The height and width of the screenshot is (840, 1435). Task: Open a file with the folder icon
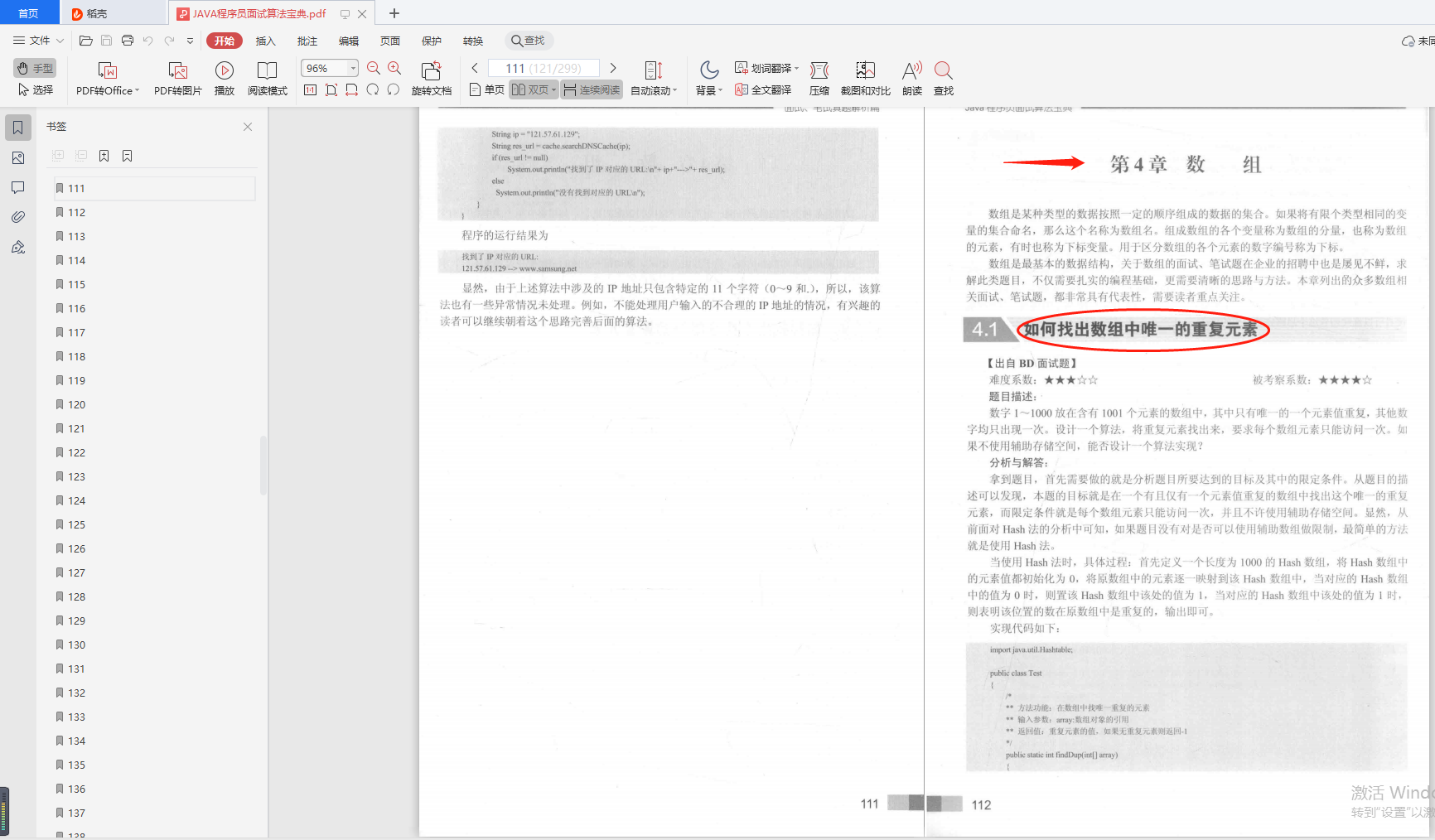point(85,41)
